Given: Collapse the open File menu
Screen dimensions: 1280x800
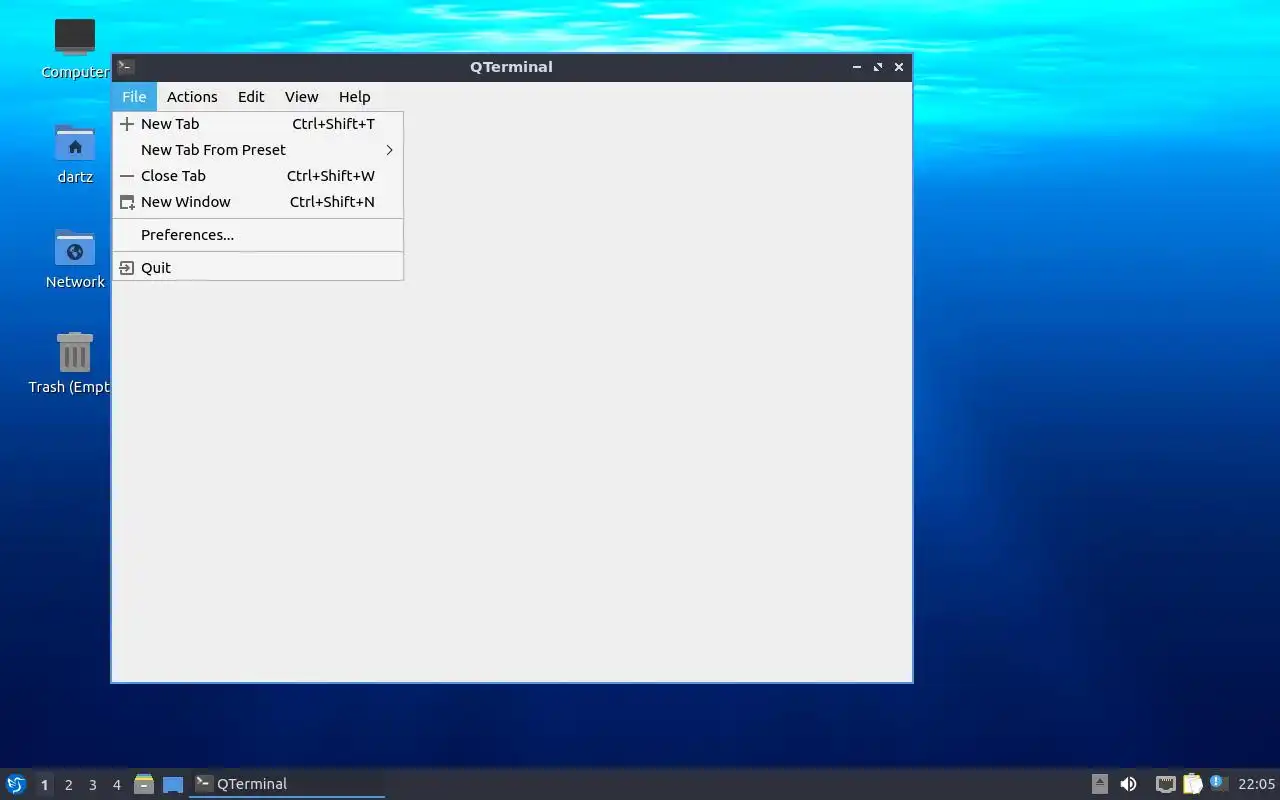Looking at the screenshot, I should click(x=134, y=97).
